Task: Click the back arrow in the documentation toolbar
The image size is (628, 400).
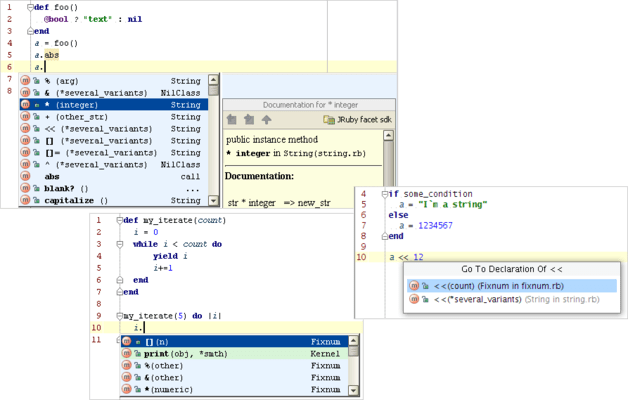Action: click(231, 119)
